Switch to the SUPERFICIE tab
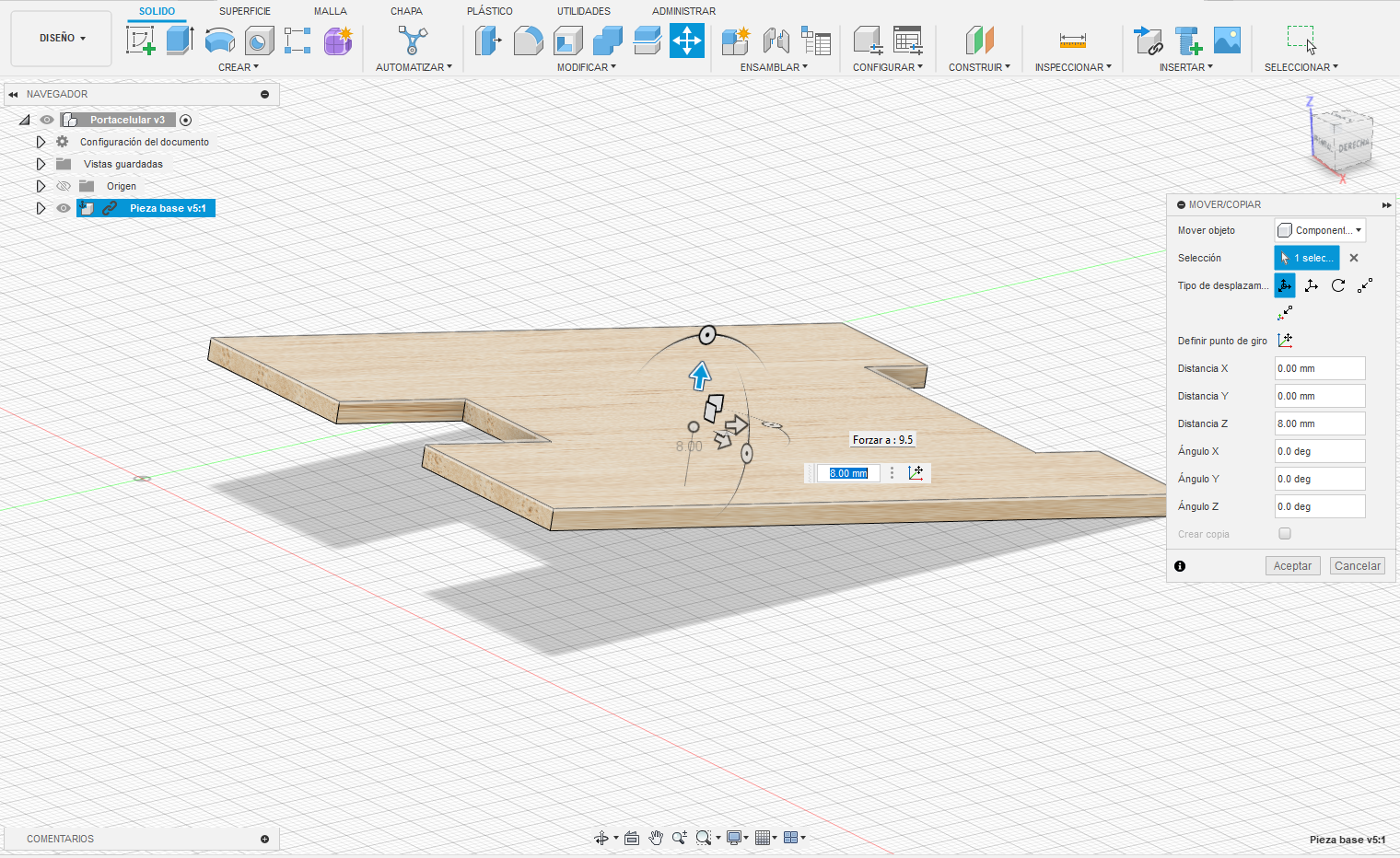The image size is (1400, 858). (245, 11)
